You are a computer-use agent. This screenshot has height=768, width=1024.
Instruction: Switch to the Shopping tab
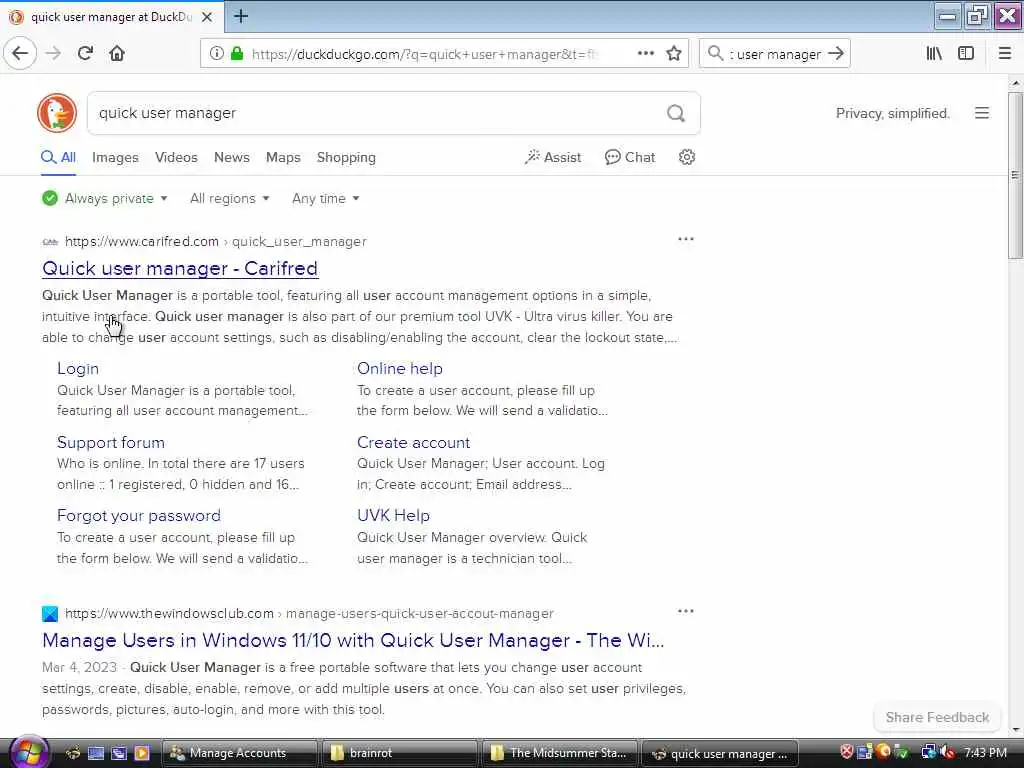pos(346,157)
